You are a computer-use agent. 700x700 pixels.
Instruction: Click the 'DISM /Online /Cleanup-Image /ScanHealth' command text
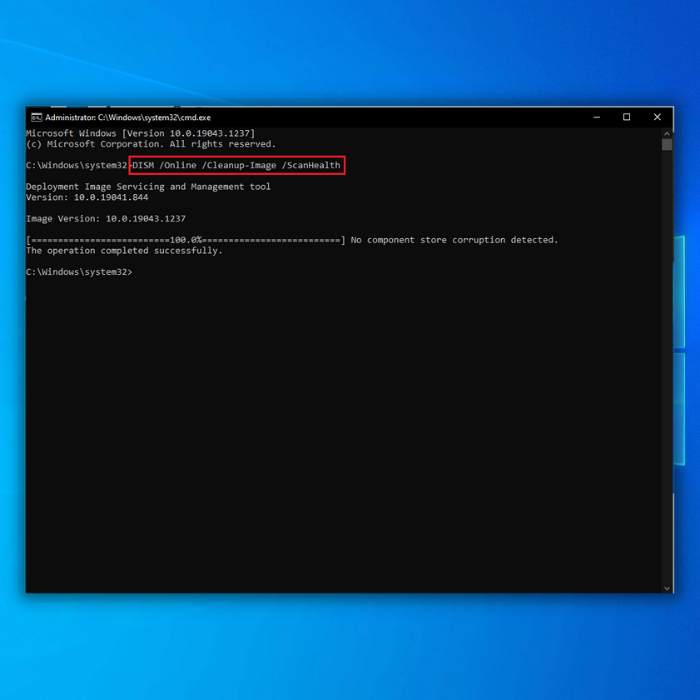236,165
